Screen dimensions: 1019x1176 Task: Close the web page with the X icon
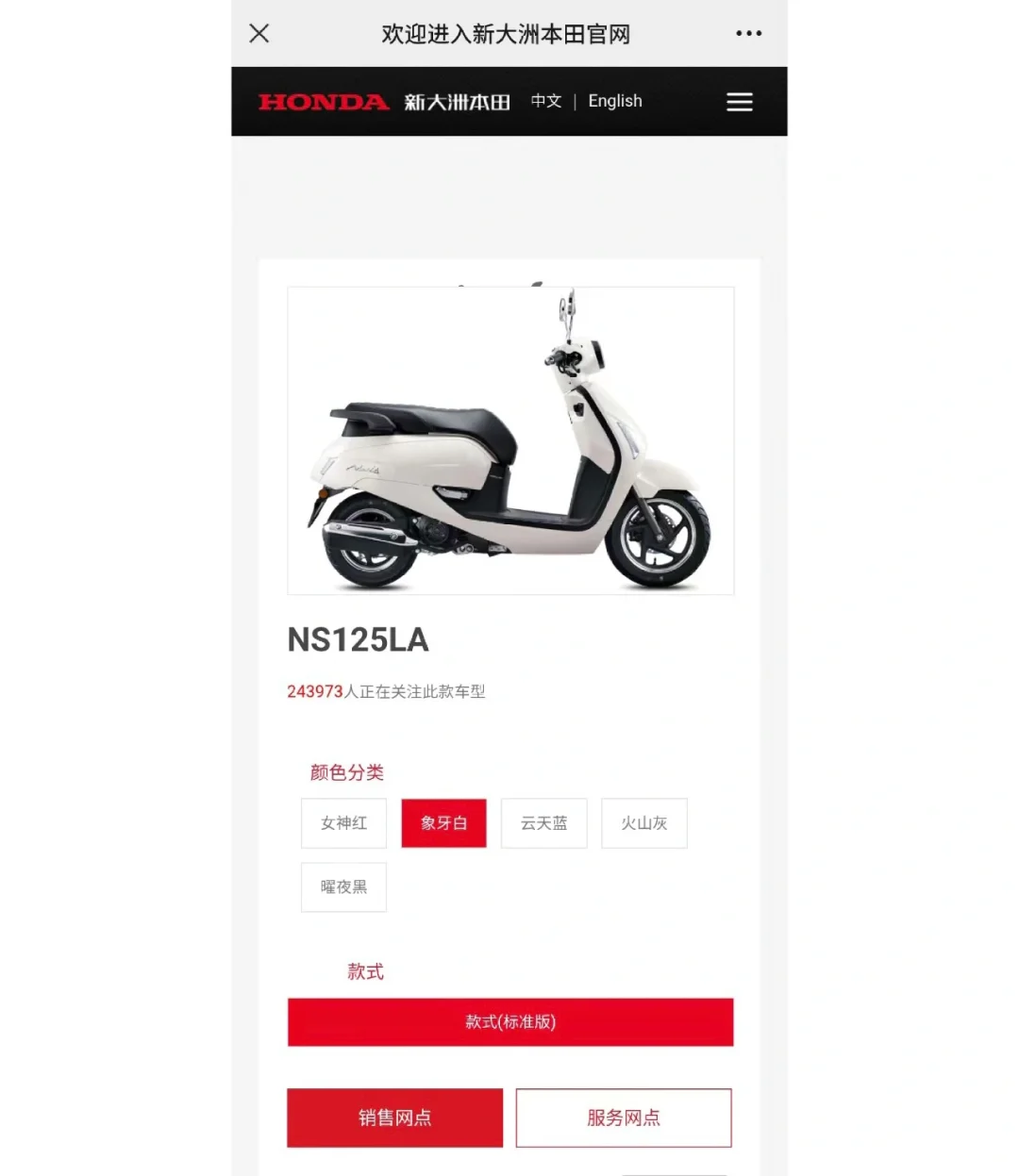[x=259, y=34]
